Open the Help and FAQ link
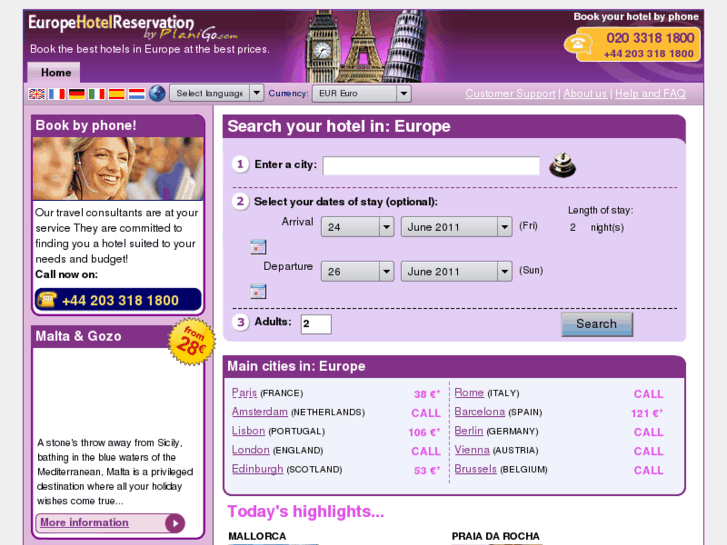The width and height of the screenshot is (727, 545). [x=650, y=93]
